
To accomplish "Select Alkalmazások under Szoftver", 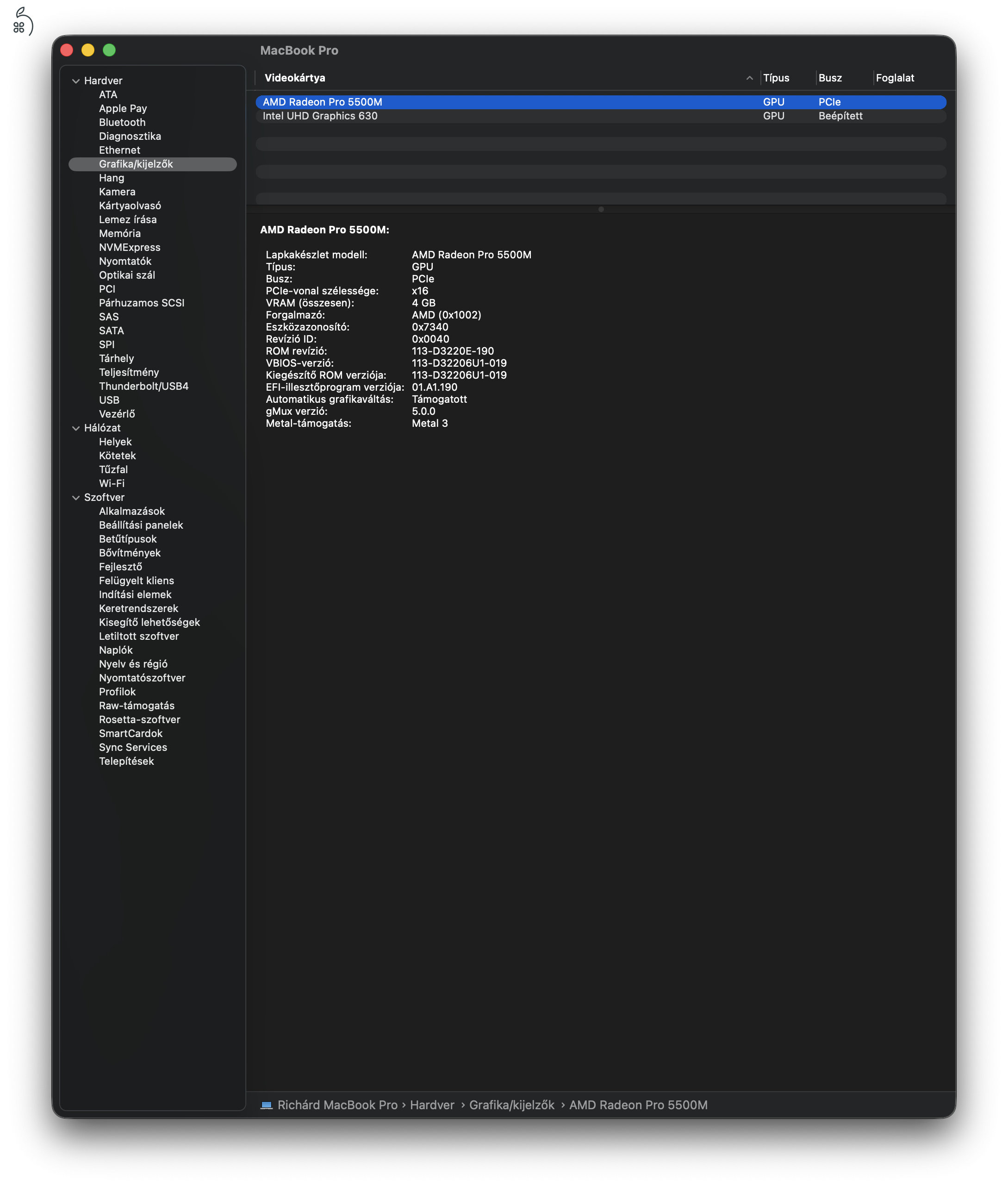I will (x=132, y=512).
